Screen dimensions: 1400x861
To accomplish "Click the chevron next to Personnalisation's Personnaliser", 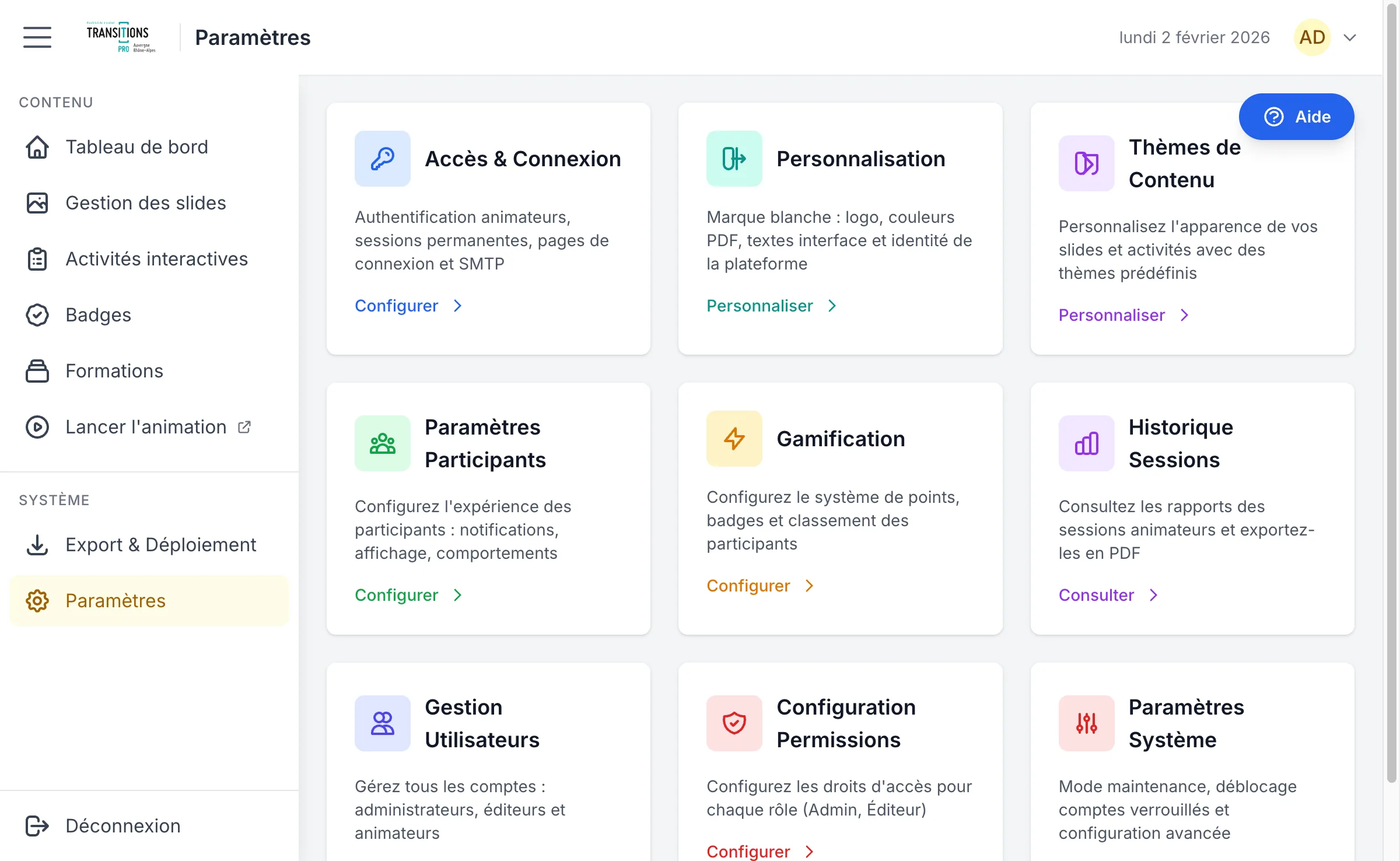I will point(832,306).
